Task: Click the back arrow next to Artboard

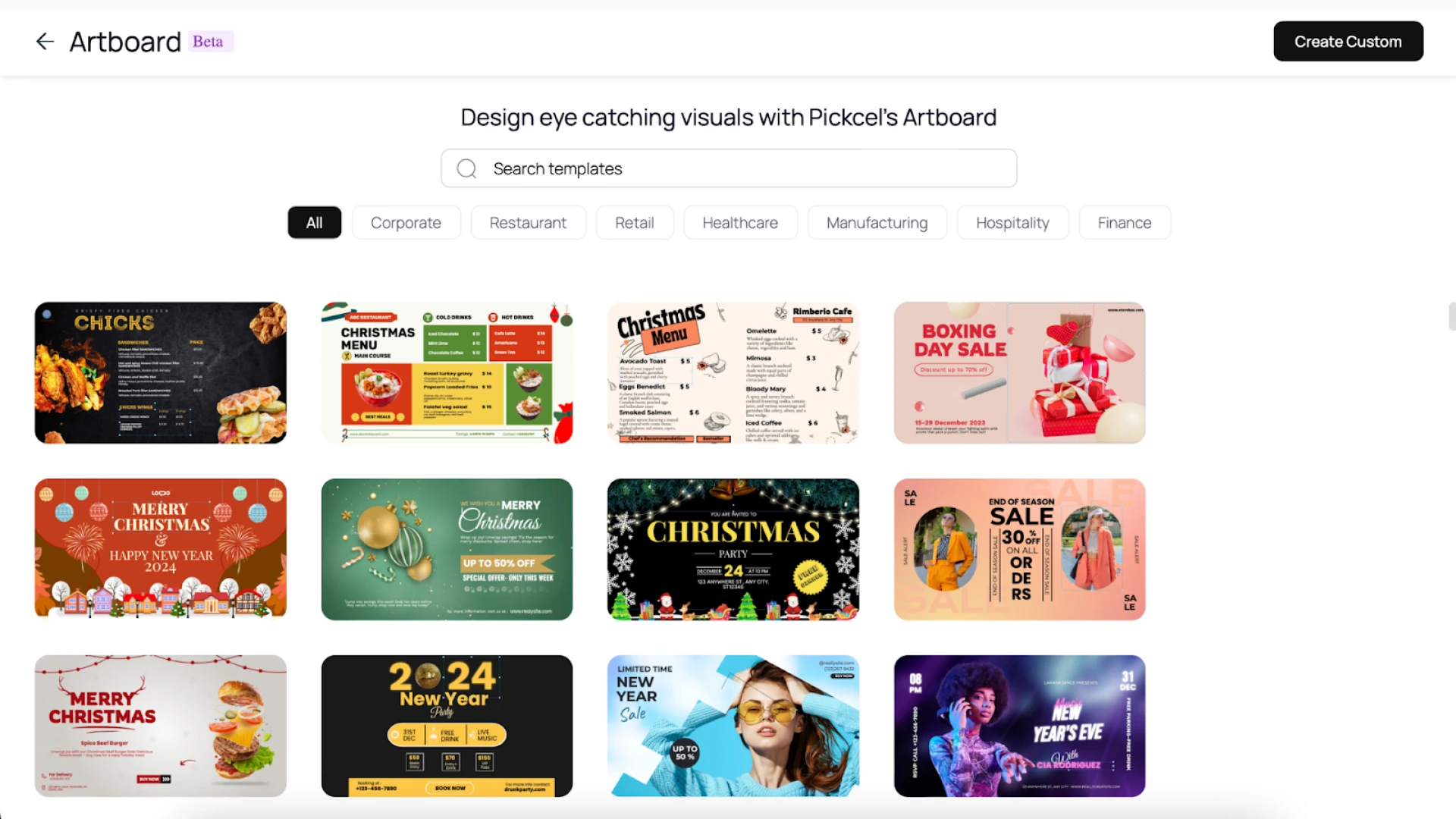Action: click(45, 41)
